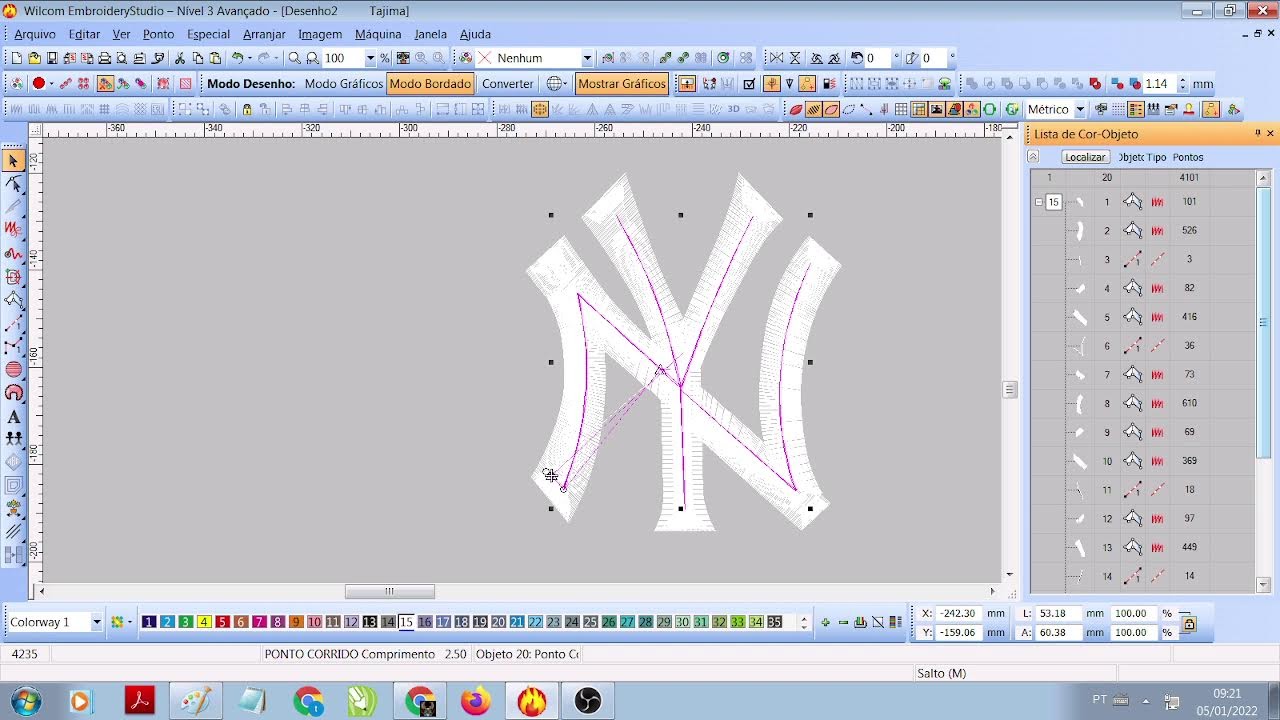Click the globe icon beside Converter
Image resolution: width=1280 pixels, height=720 pixels.
(x=556, y=84)
